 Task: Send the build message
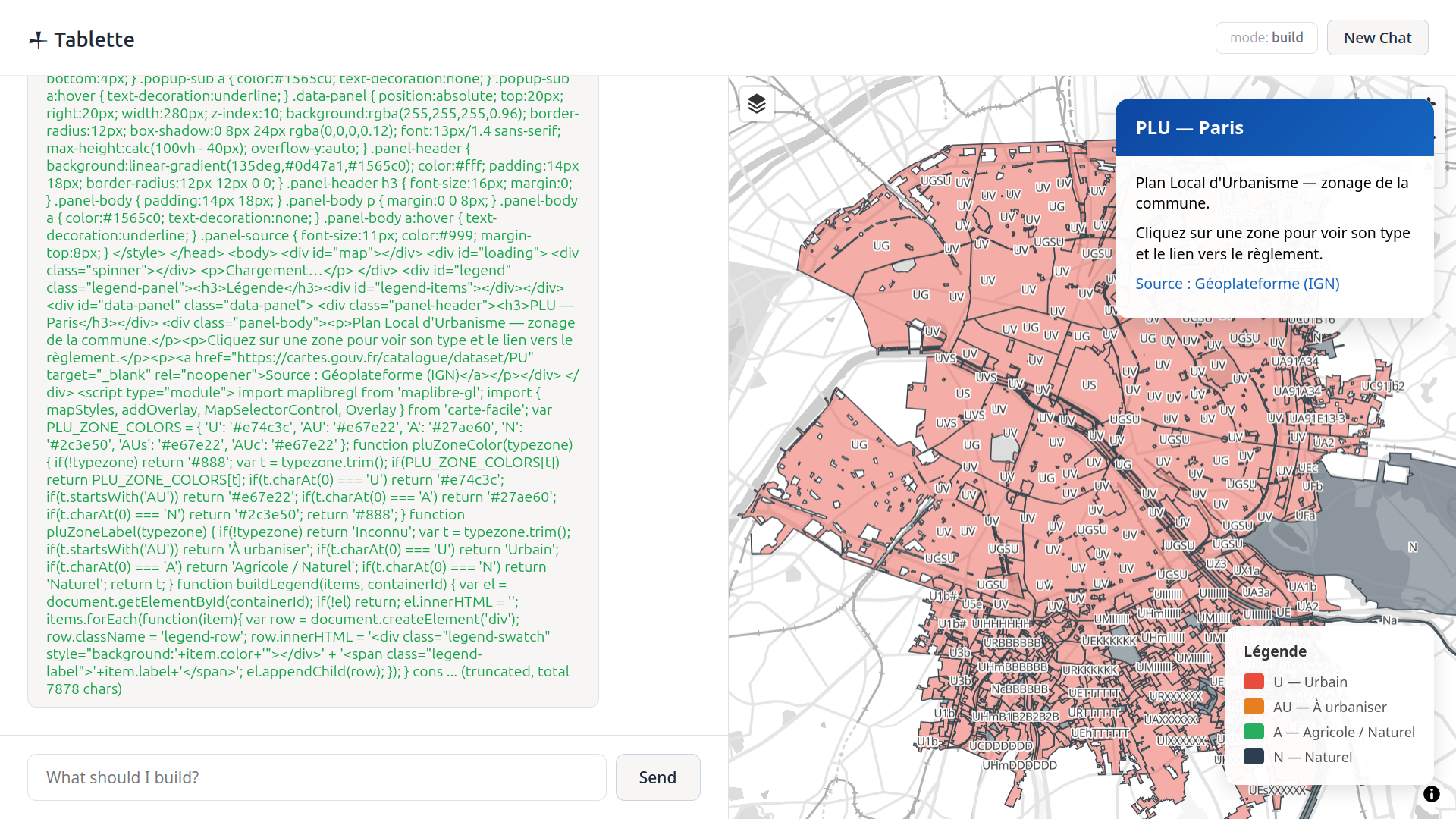pyautogui.click(x=657, y=777)
